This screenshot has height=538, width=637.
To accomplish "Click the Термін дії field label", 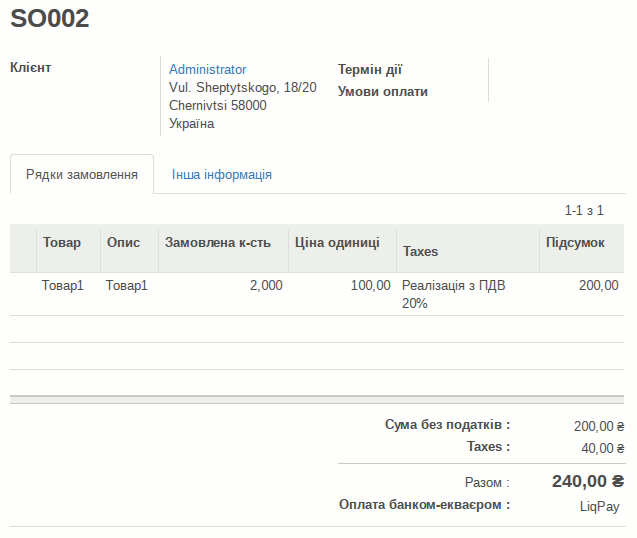I will [370, 70].
